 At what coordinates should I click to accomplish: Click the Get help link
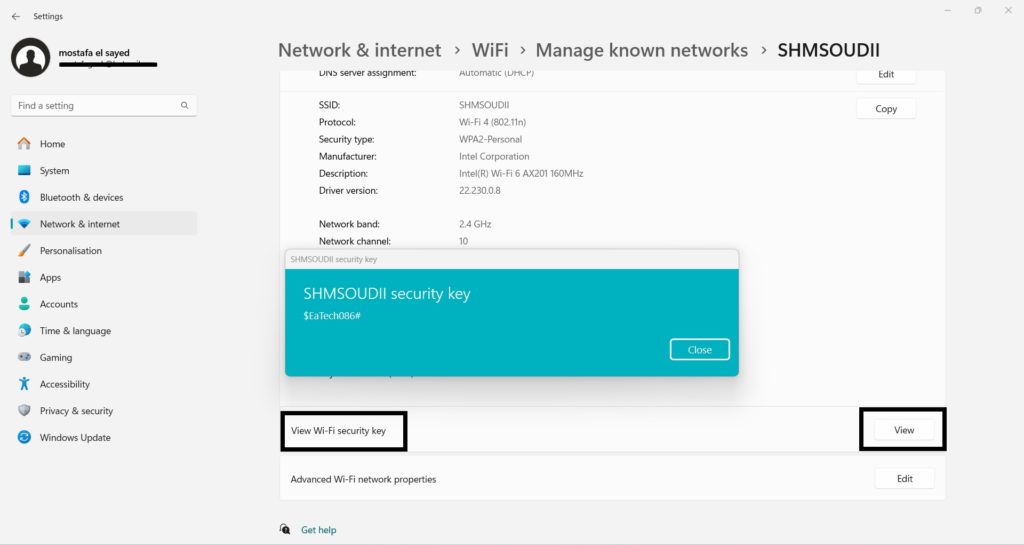(x=318, y=530)
